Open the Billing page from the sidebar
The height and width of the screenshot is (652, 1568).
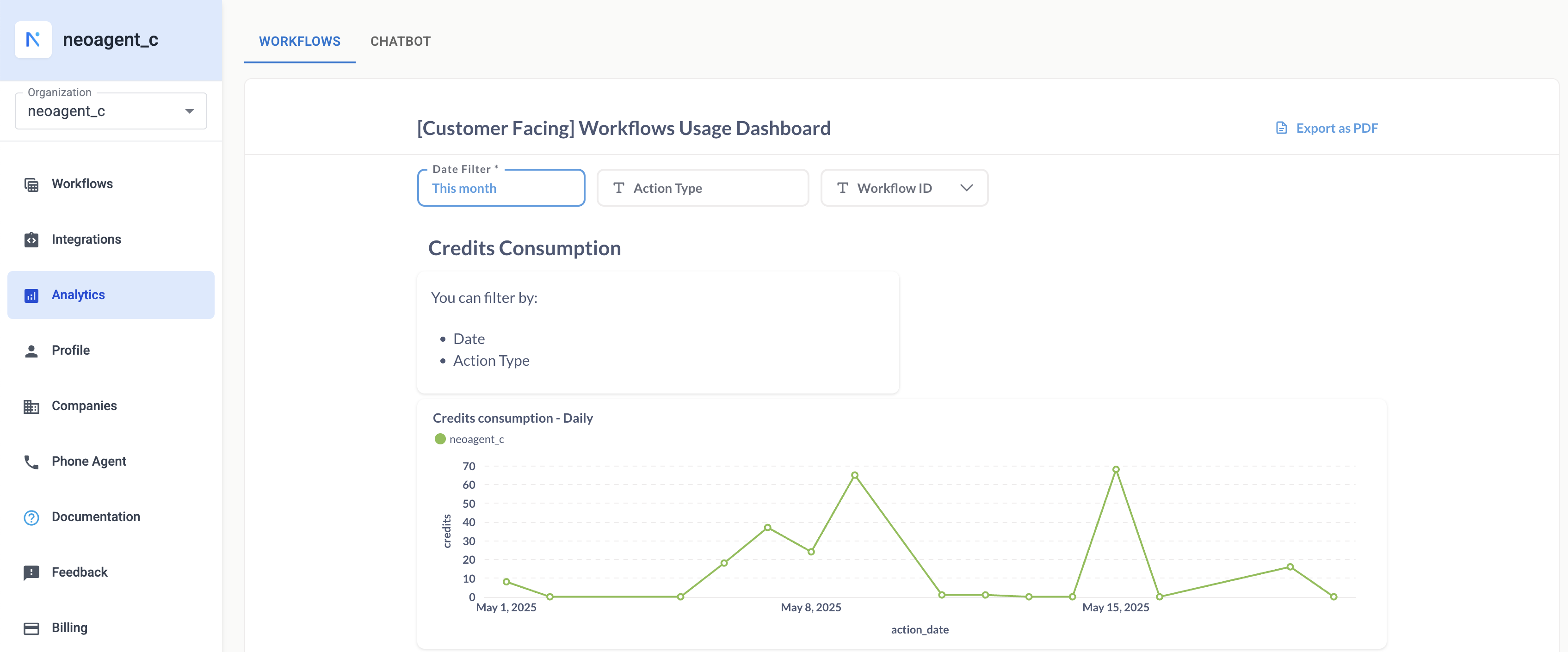pyautogui.click(x=69, y=627)
